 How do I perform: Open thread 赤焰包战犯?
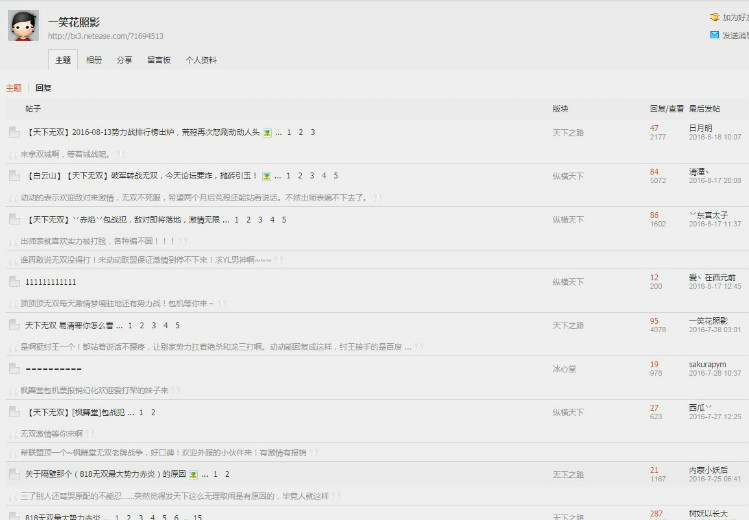pyautogui.click(x=123, y=220)
